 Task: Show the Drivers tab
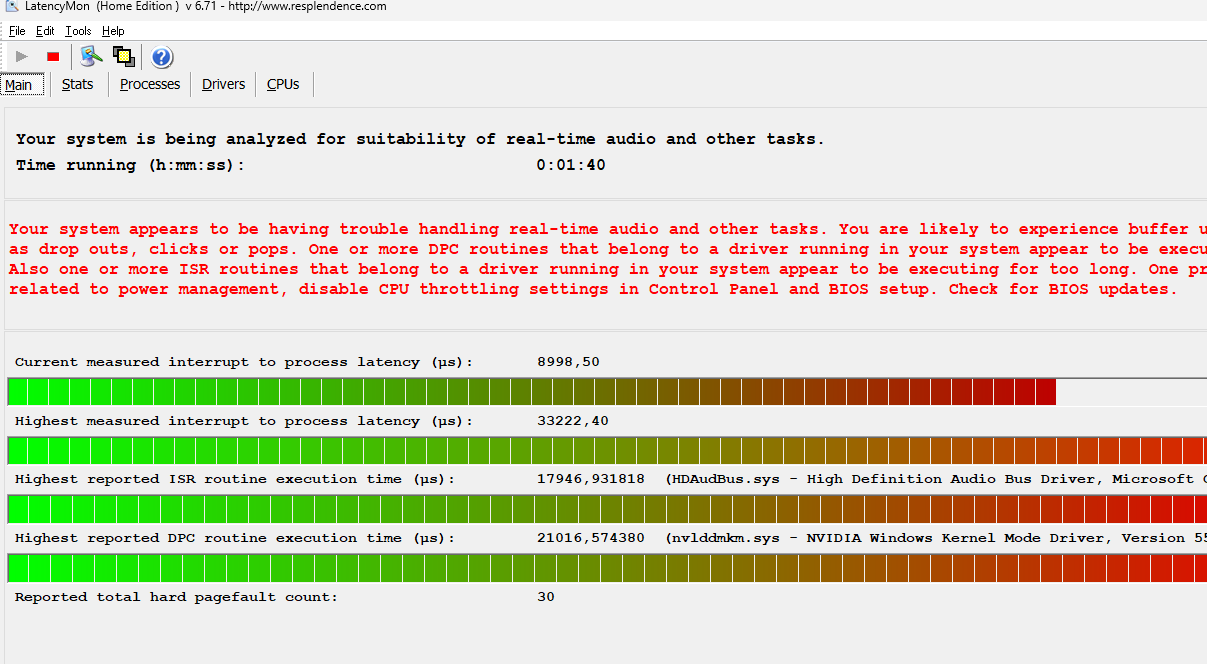[x=223, y=85]
